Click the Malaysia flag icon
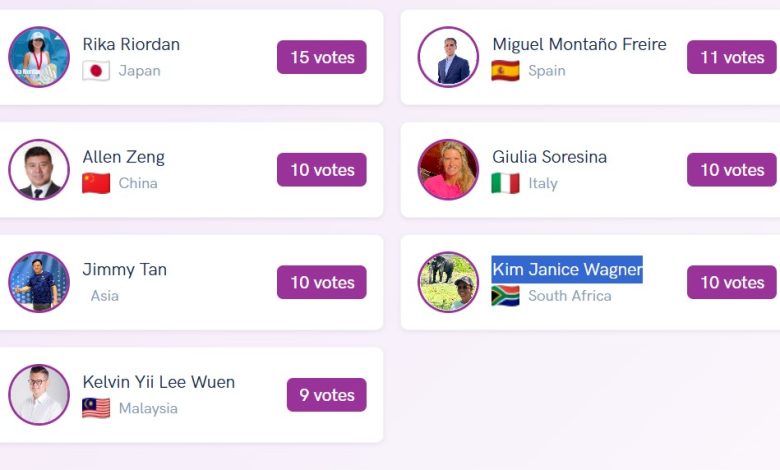The width and height of the screenshot is (780, 470). 96,408
